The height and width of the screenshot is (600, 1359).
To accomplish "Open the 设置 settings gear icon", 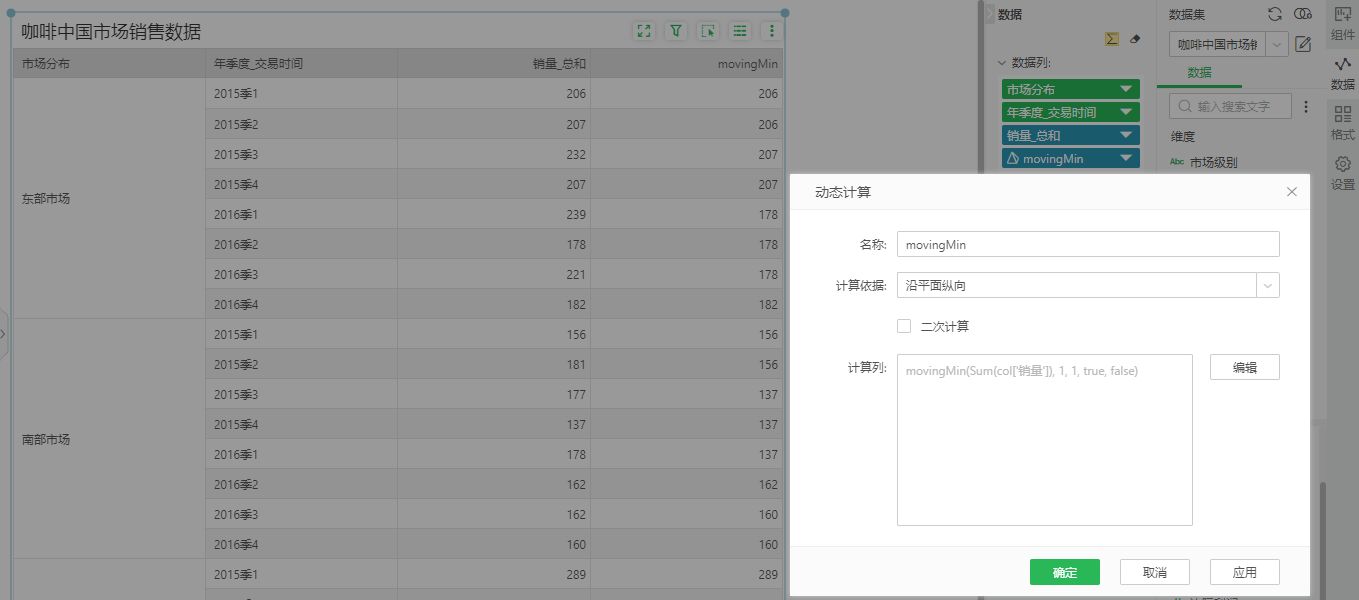I will (1342, 173).
